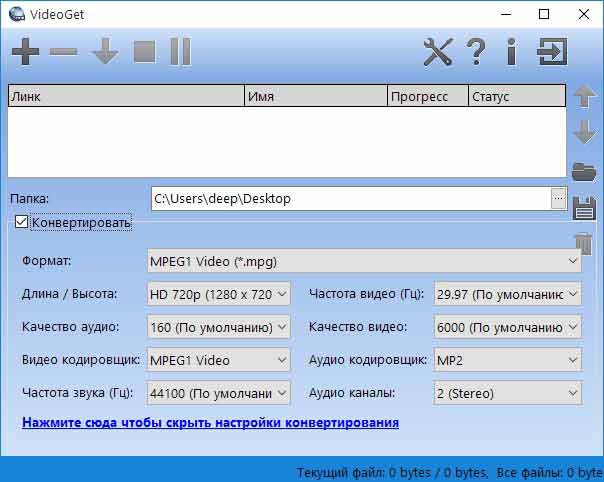Move item down with the side down arrow
Image resolution: width=604 pixels, height=482 pixels.
pos(584,132)
